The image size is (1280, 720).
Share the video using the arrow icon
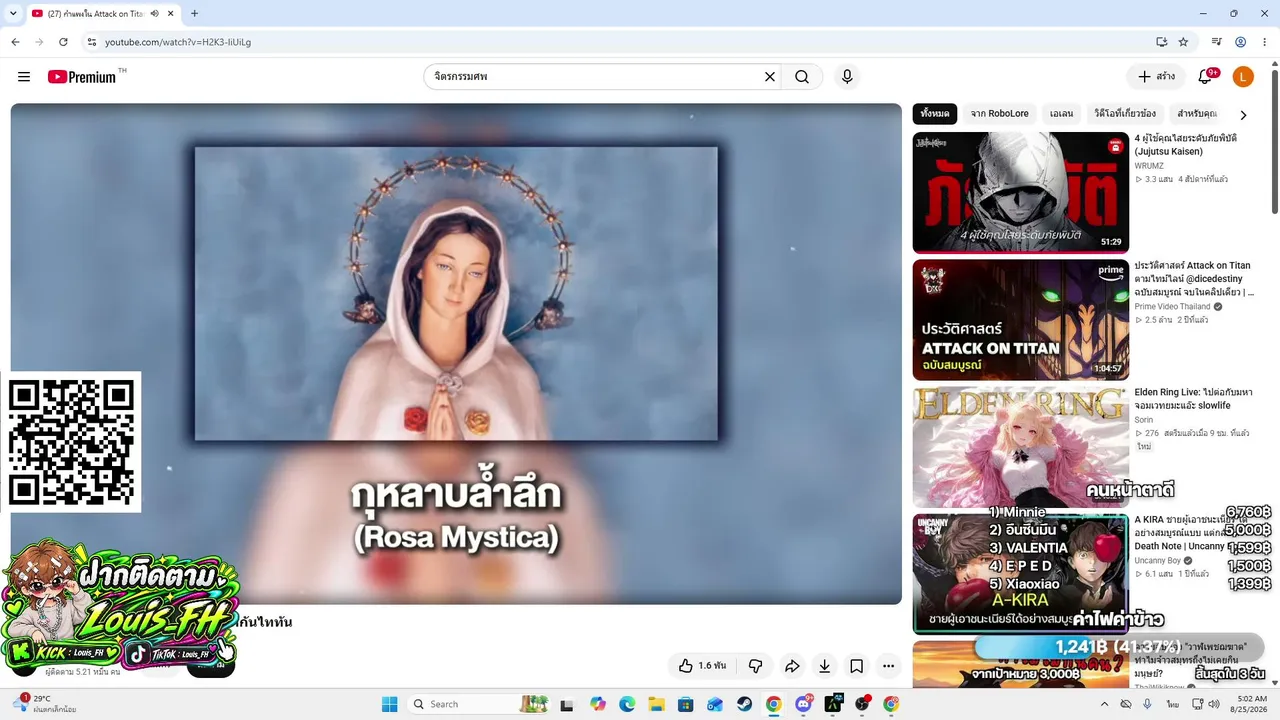[x=792, y=666]
